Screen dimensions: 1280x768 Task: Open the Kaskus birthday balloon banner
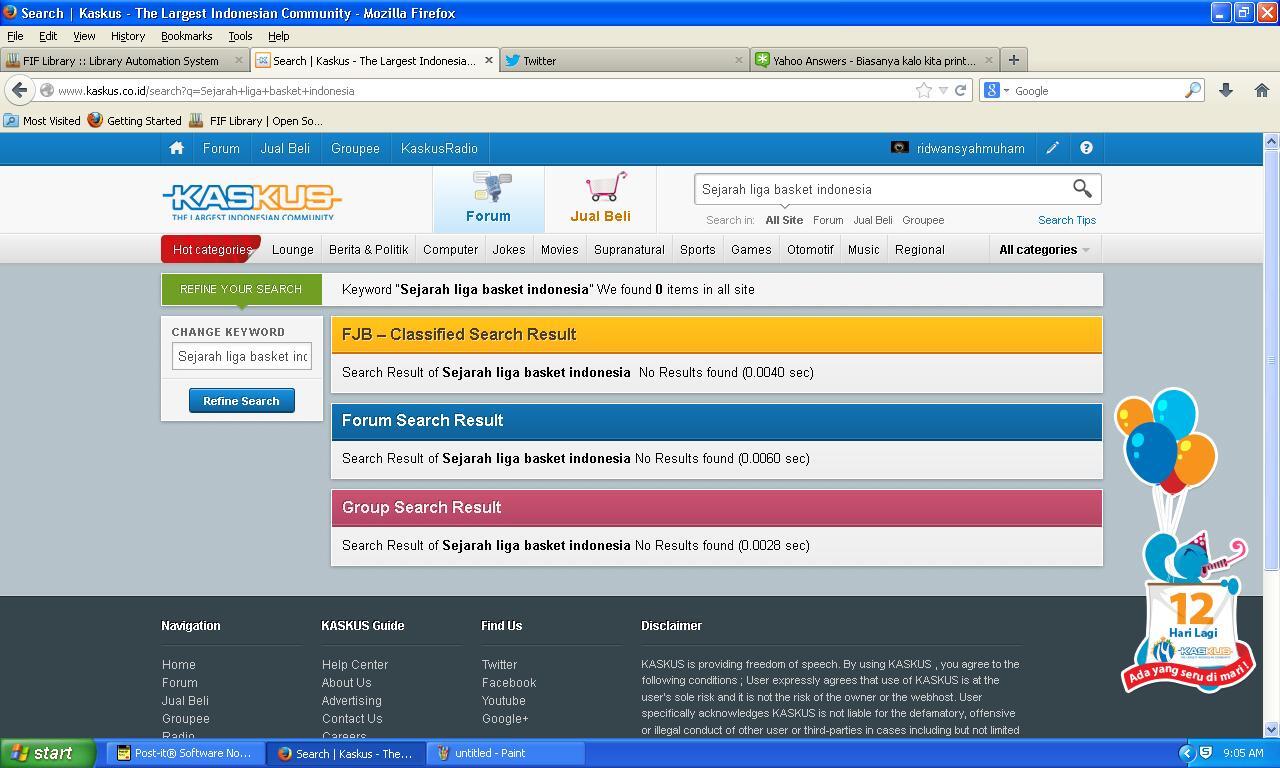tap(1185, 540)
